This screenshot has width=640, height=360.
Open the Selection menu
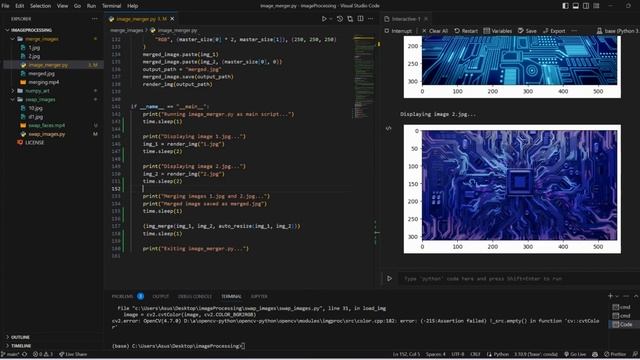(40, 6)
